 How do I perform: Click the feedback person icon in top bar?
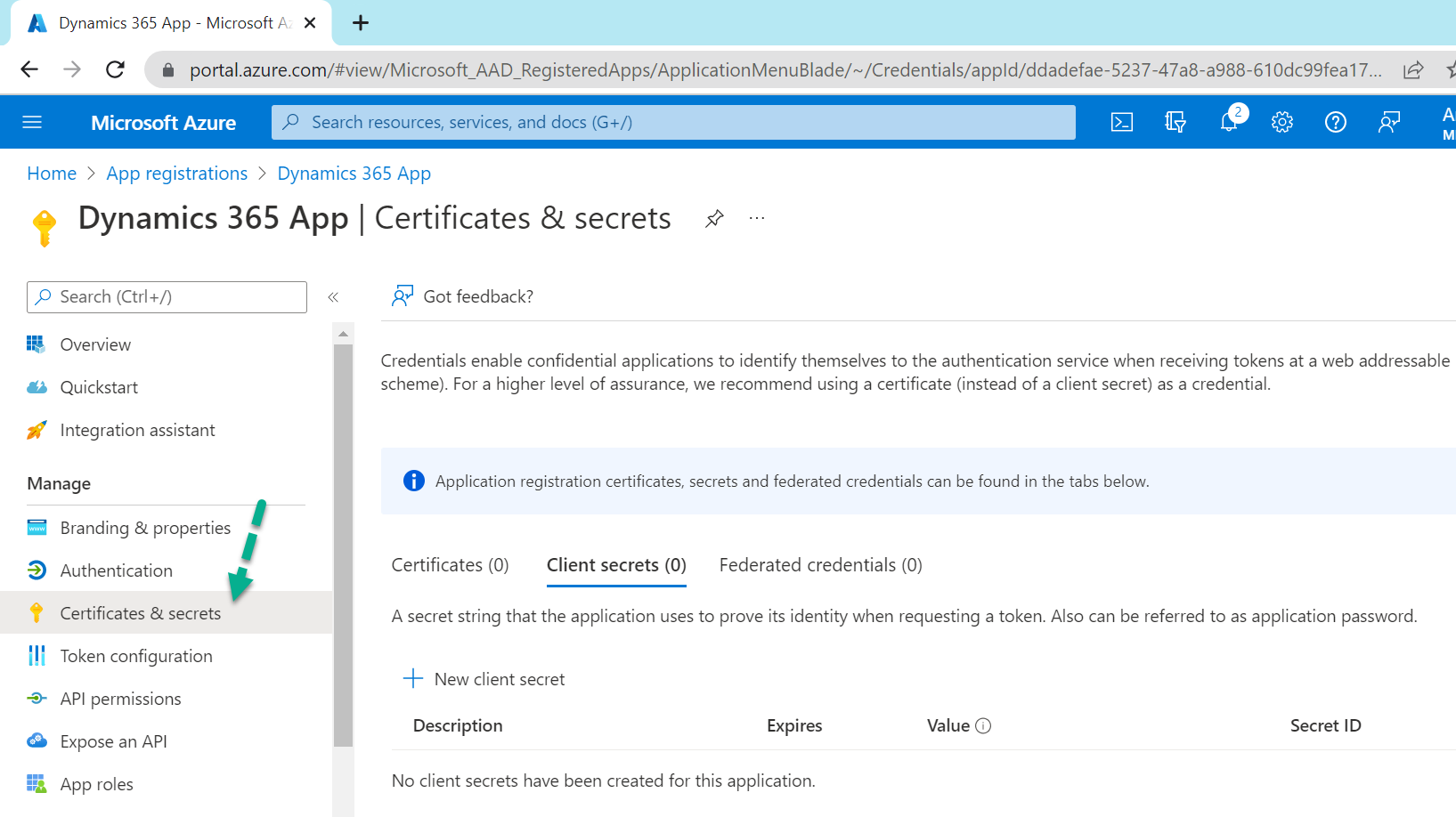(1388, 122)
